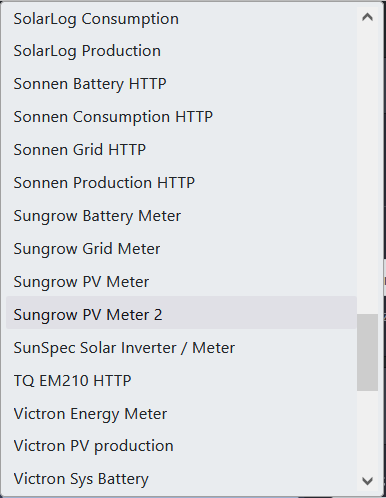The image size is (386, 498).
Task: Select SolarLog Consumption option
Action: (x=181, y=19)
